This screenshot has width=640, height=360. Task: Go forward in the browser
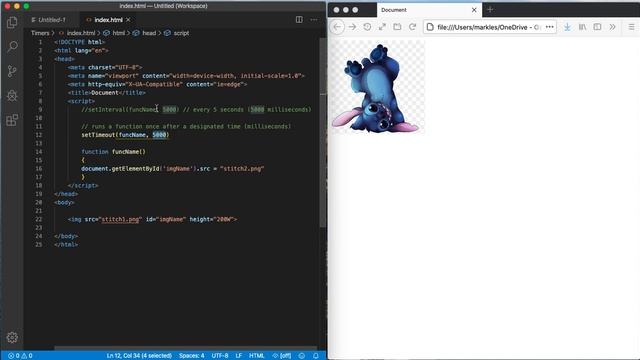pyautogui.click(x=352, y=27)
